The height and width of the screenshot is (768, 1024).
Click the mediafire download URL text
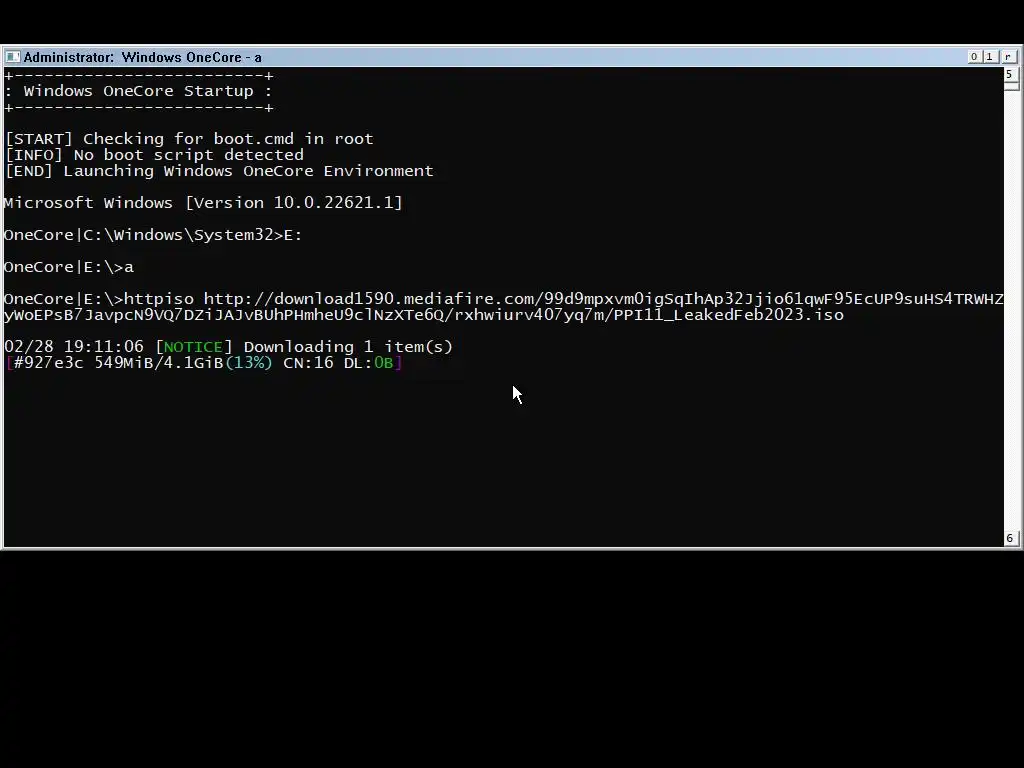[504, 307]
